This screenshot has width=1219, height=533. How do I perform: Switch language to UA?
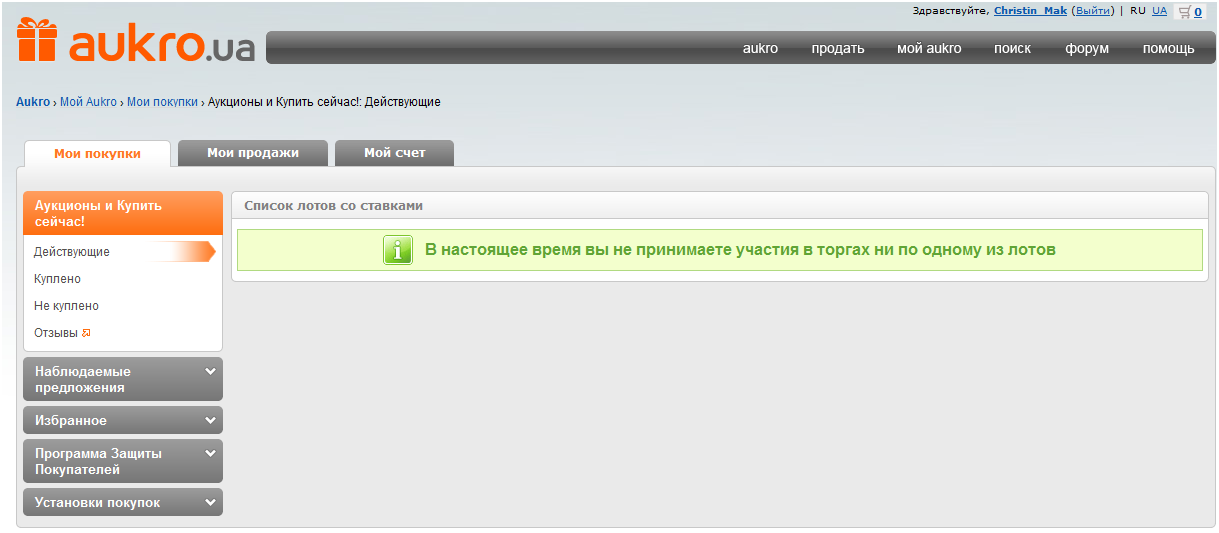[1159, 11]
